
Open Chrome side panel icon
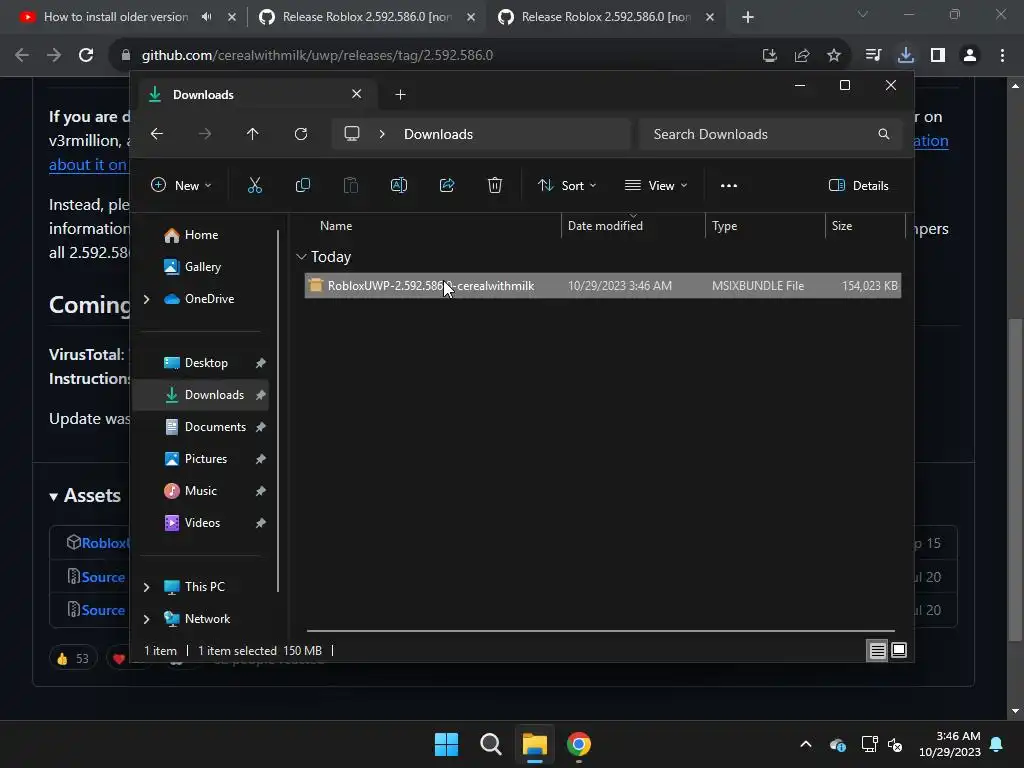click(938, 56)
